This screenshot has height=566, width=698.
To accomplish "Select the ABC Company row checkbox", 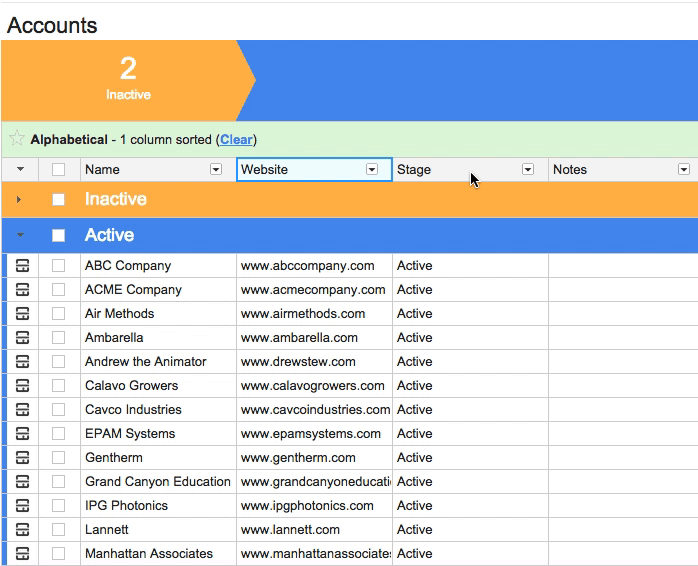I will coord(58,266).
